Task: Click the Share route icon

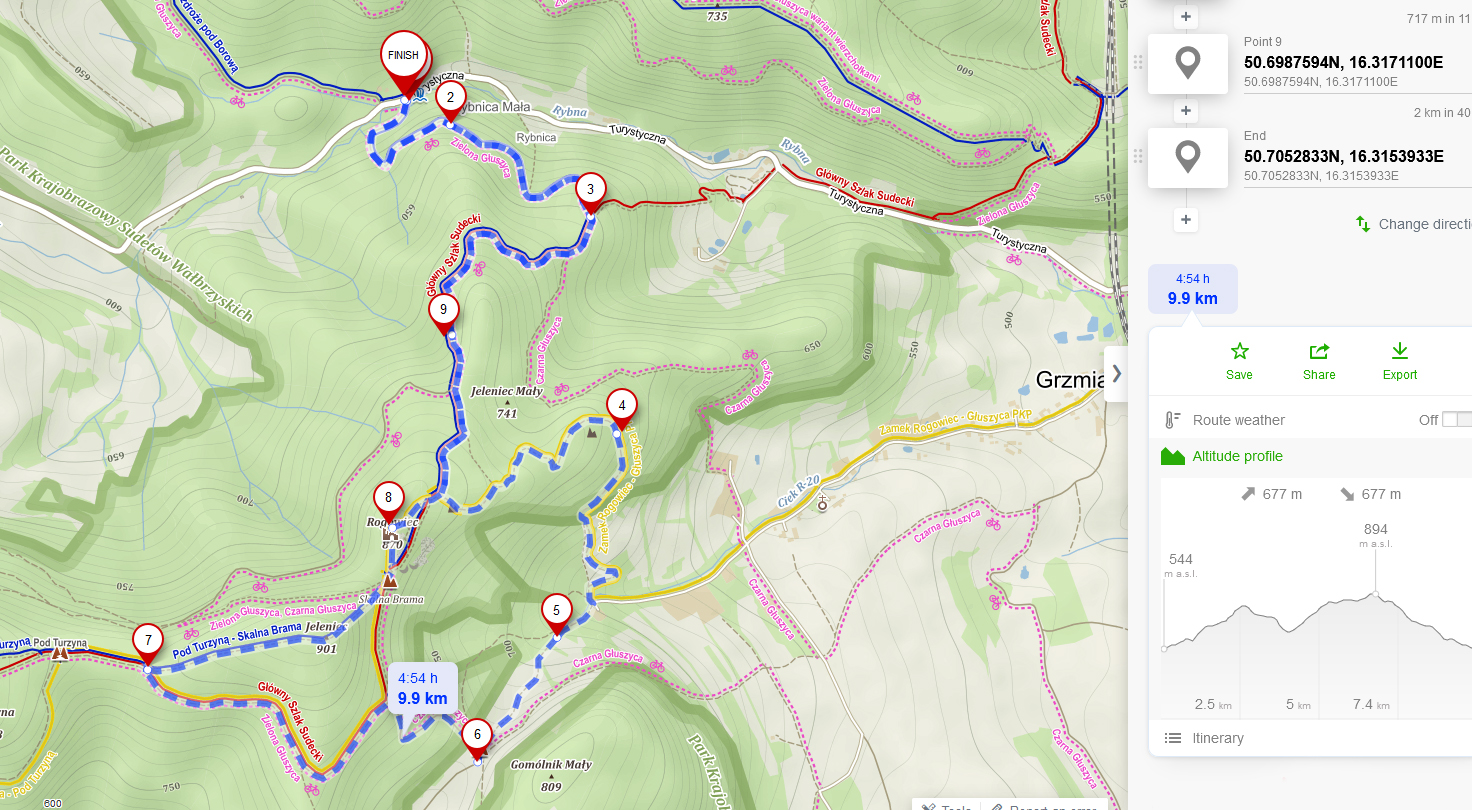Action: tap(1319, 351)
